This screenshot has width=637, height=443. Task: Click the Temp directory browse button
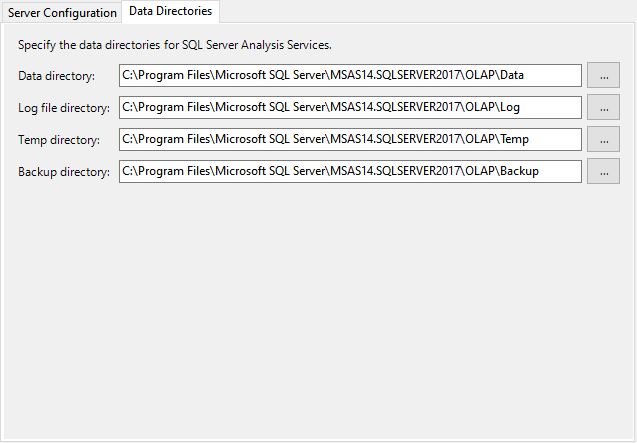(603, 139)
